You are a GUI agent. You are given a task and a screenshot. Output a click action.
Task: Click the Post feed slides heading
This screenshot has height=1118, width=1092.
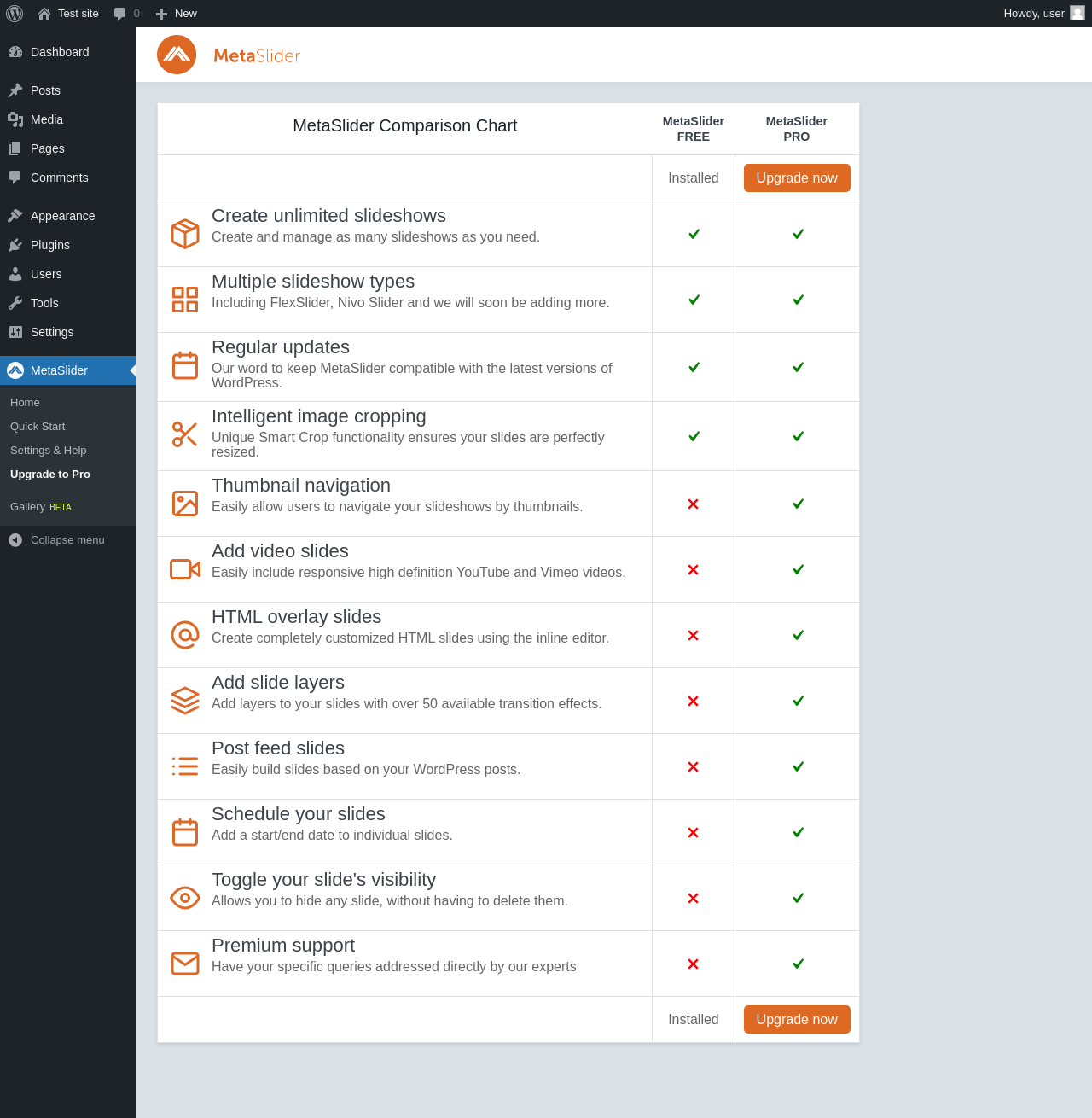(x=278, y=748)
